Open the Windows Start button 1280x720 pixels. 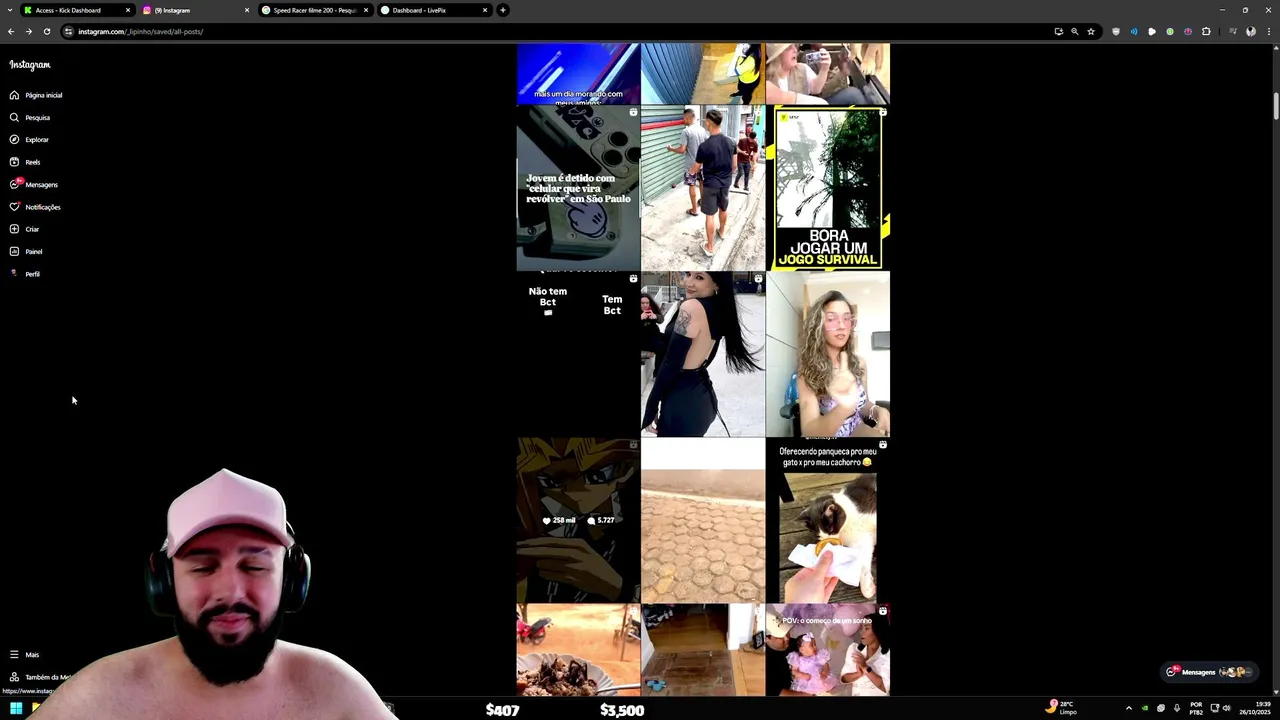click(16, 708)
